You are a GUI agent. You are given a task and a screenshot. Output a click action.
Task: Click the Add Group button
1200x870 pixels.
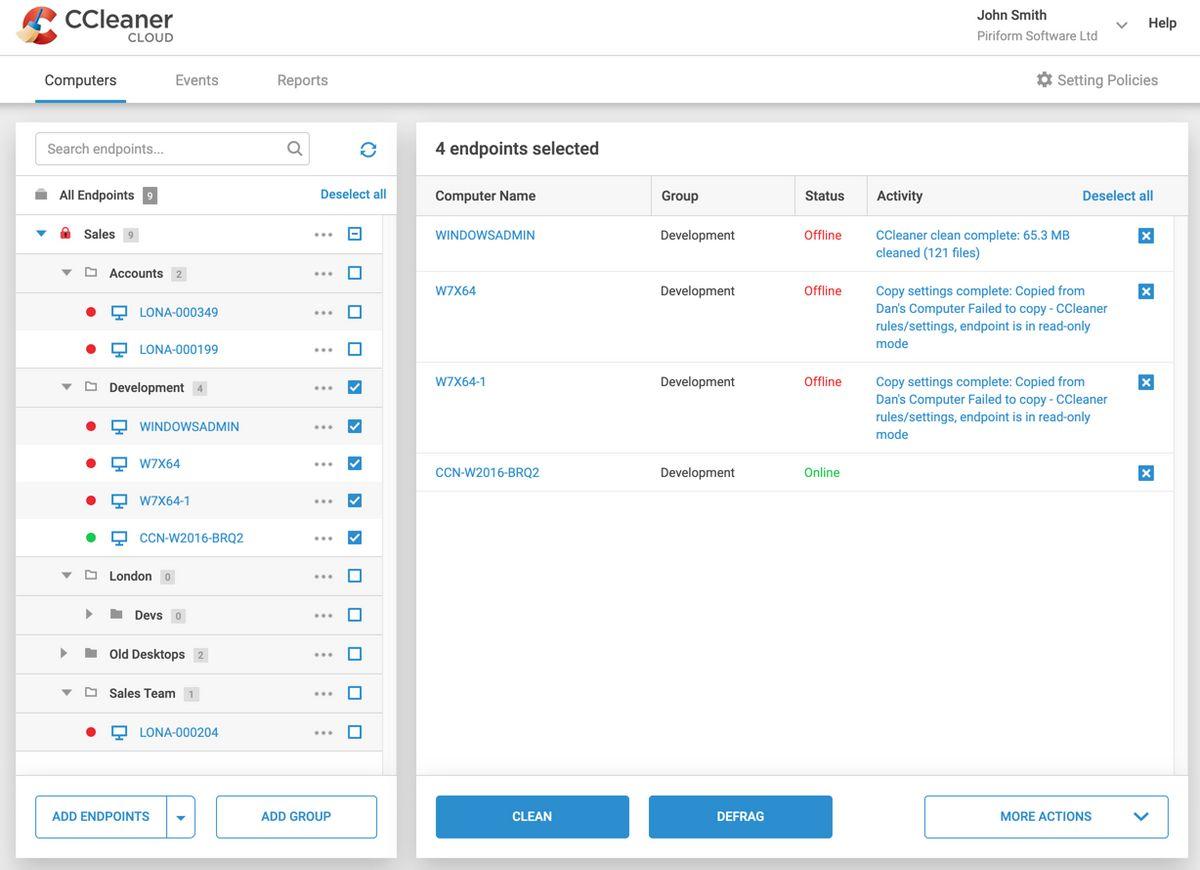pyautogui.click(x=296, y=817)
